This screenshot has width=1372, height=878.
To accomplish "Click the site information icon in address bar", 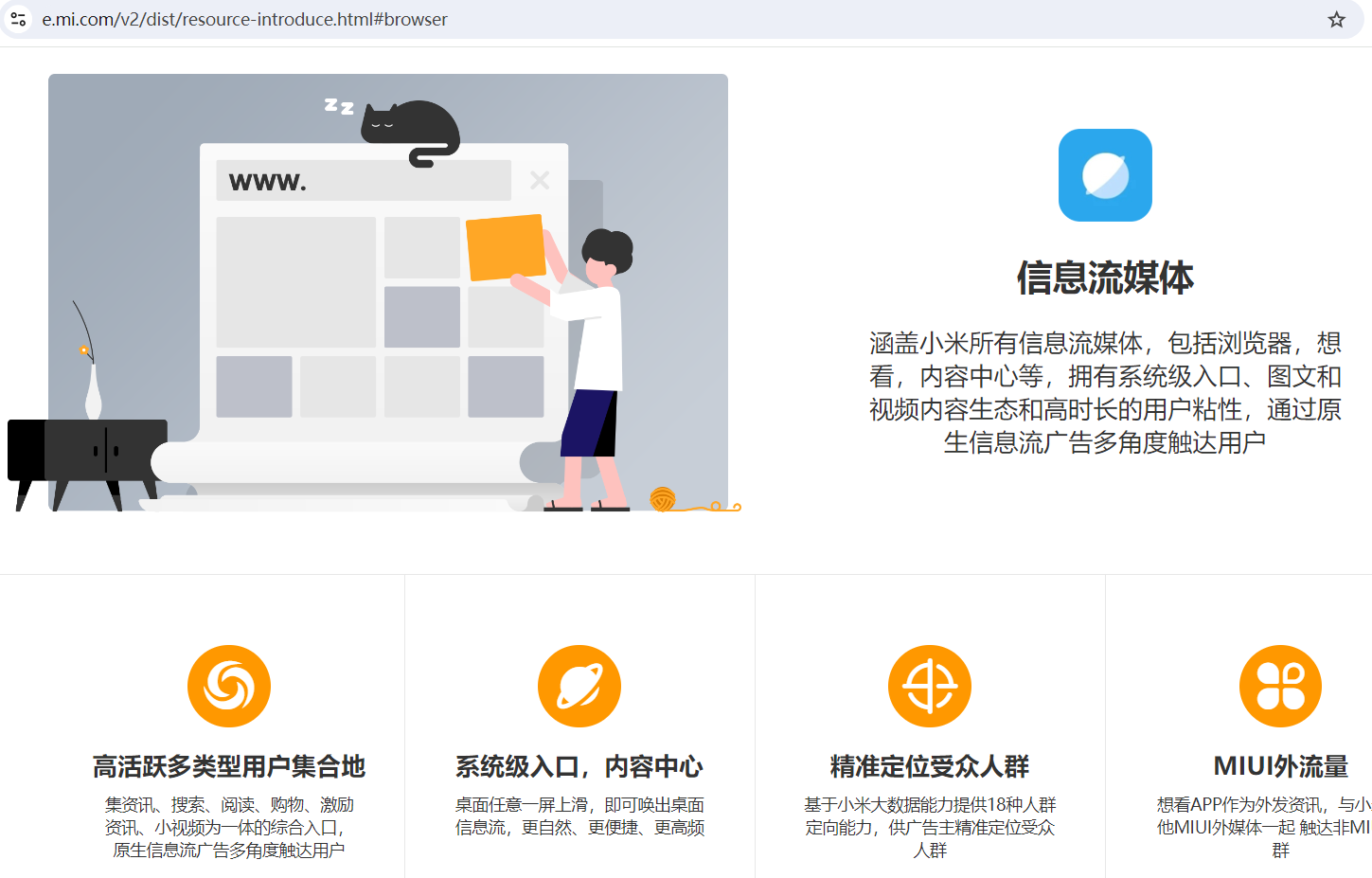I will [18, 19].
